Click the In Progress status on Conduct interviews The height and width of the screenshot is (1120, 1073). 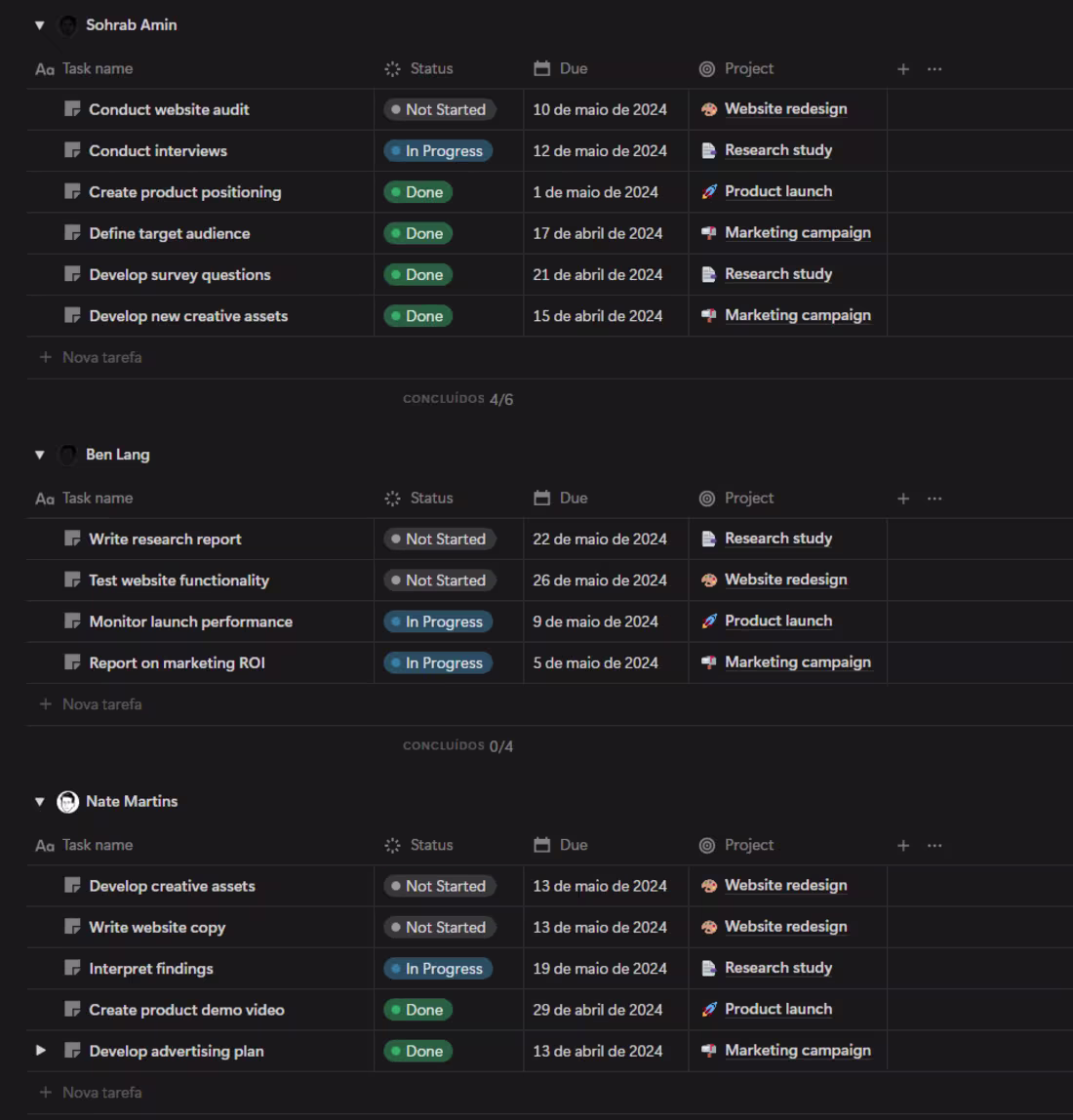click(437, 150)
